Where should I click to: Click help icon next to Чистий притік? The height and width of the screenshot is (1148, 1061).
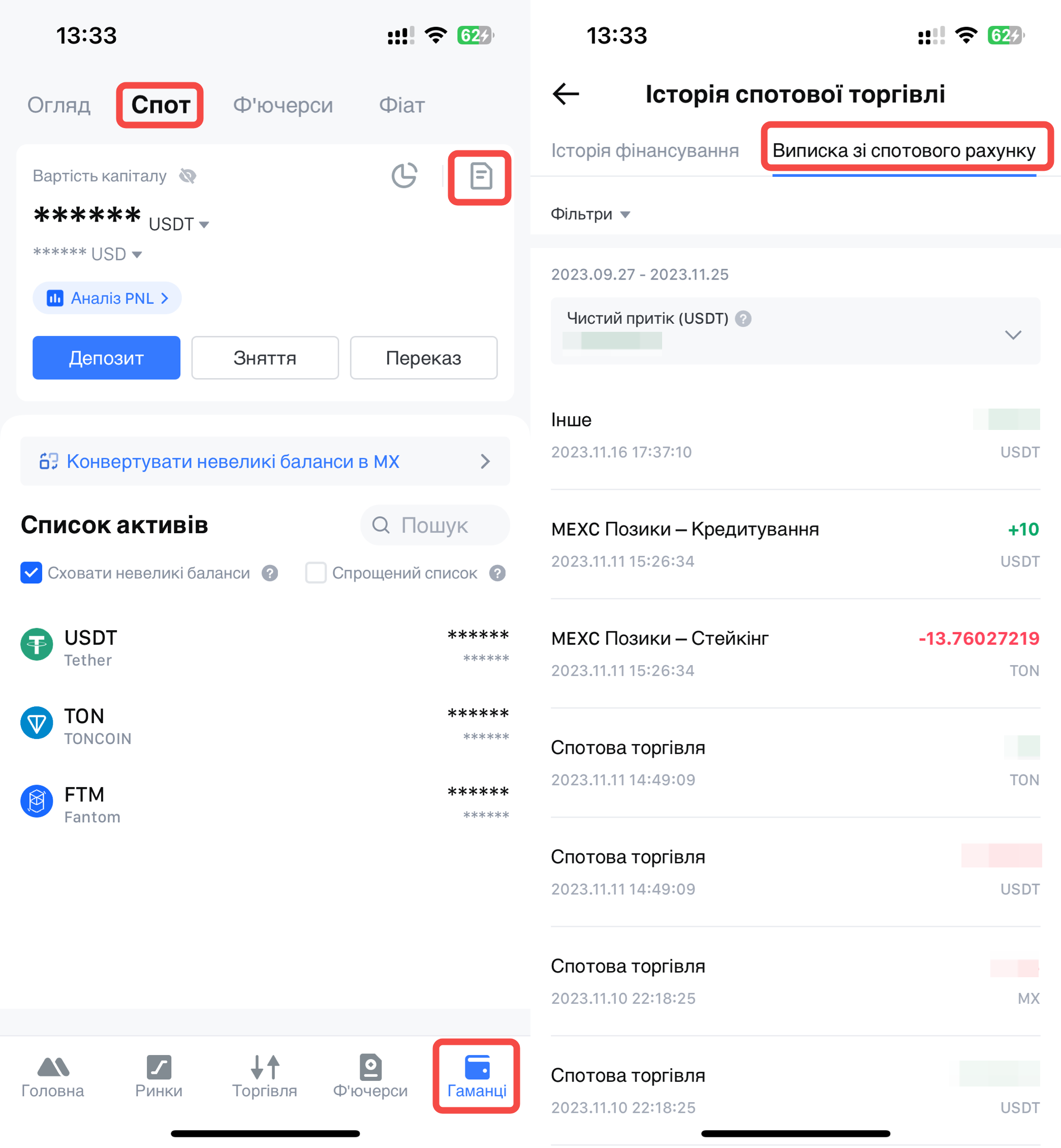743,319
